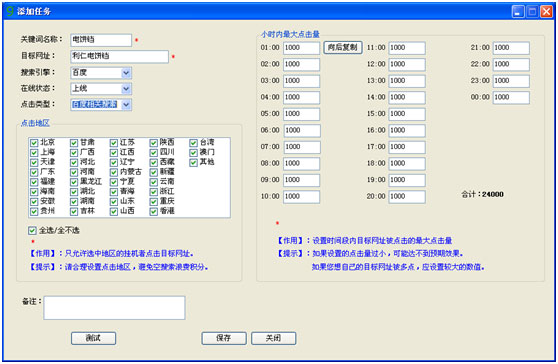Toggle the 全选/全不选 checkbox

point(32,231)
